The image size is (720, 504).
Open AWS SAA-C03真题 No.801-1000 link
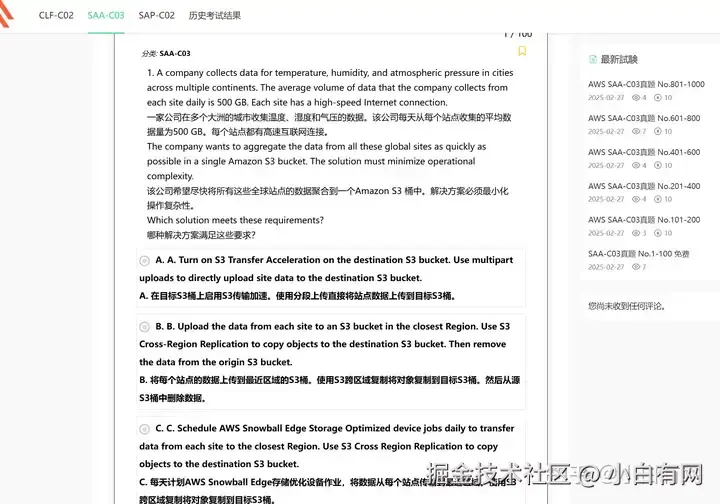[646, 84]
